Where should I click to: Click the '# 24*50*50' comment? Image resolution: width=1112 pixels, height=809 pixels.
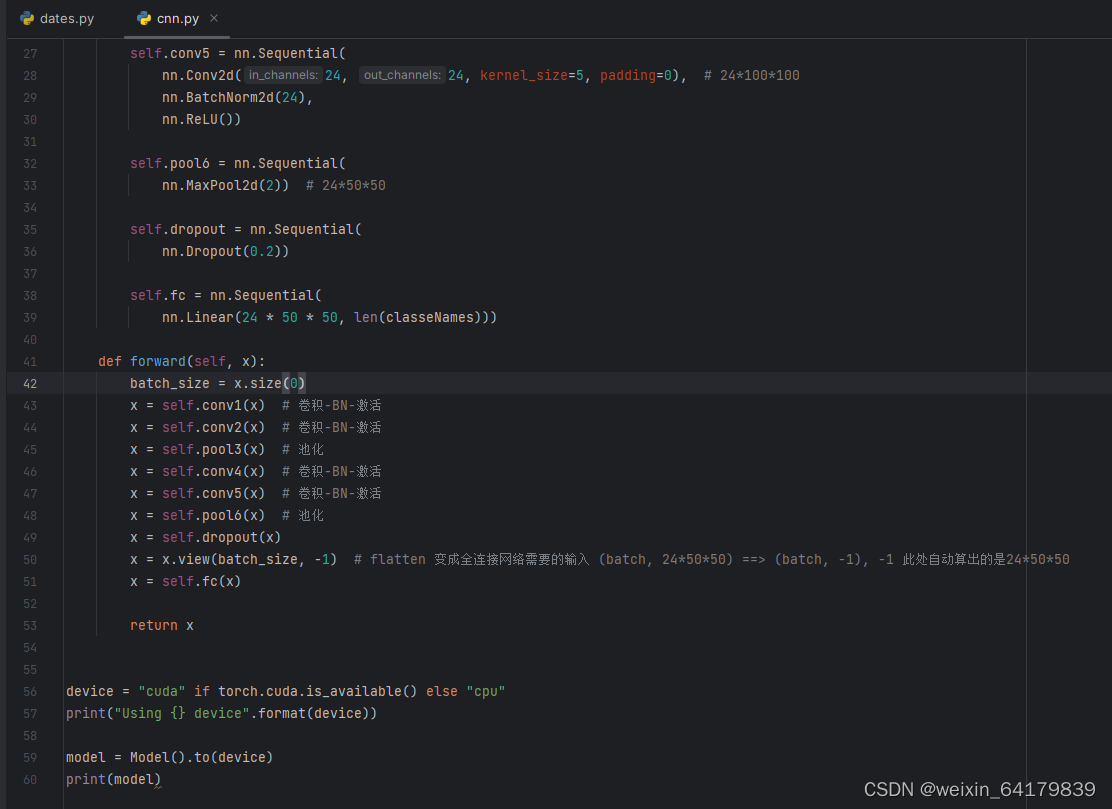pyautogui.click(x=345, y=186)
